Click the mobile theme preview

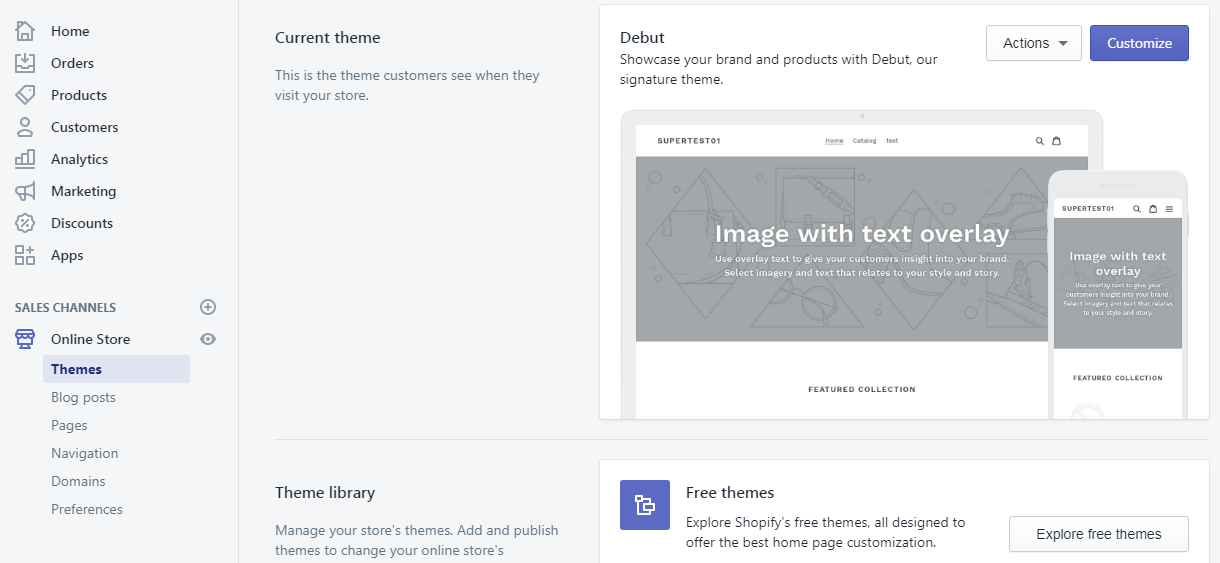[1117, 300]
